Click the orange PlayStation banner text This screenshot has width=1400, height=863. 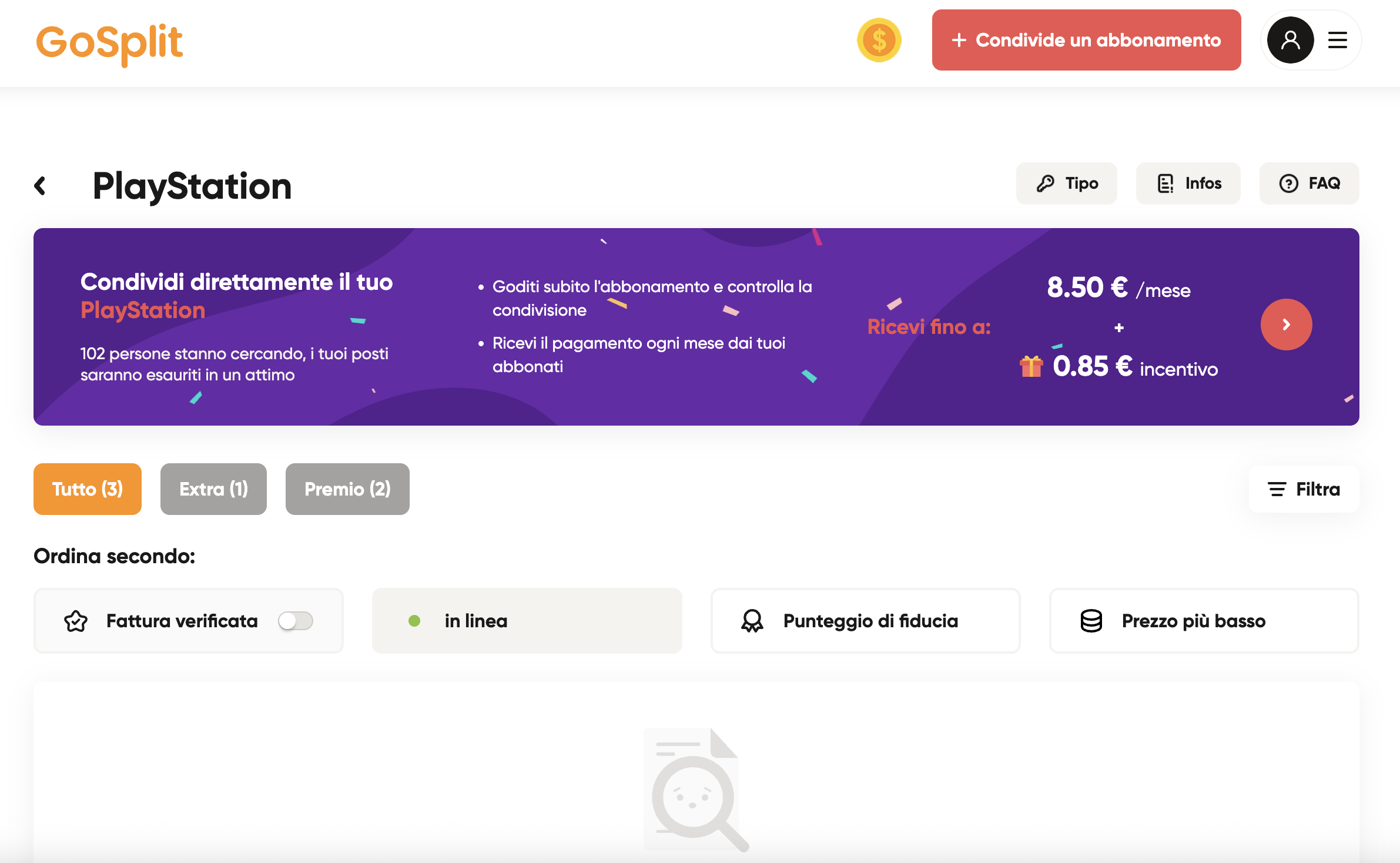click(x=143, y=310)
